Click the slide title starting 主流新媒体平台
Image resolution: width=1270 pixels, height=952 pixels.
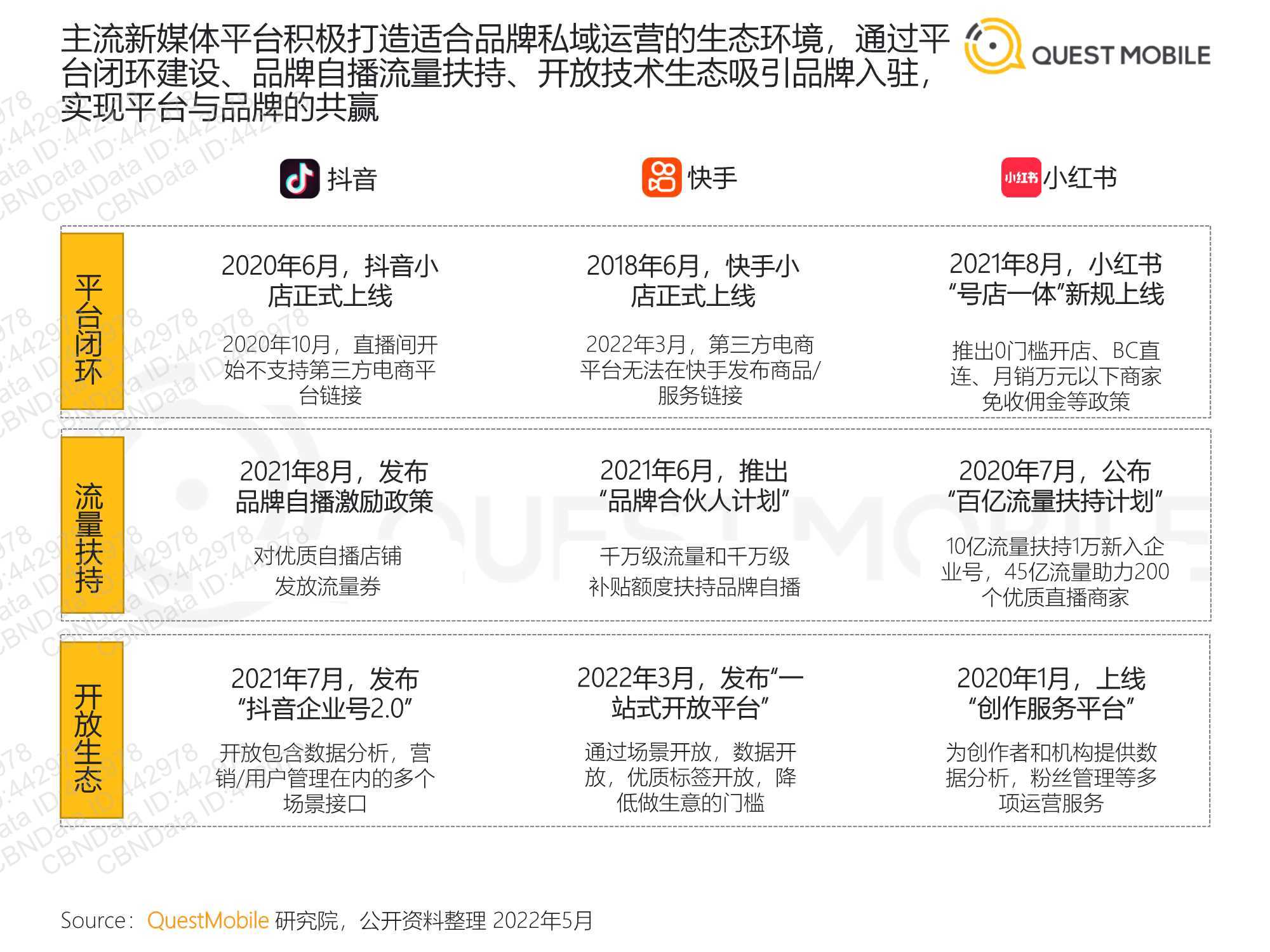[505, 73]
